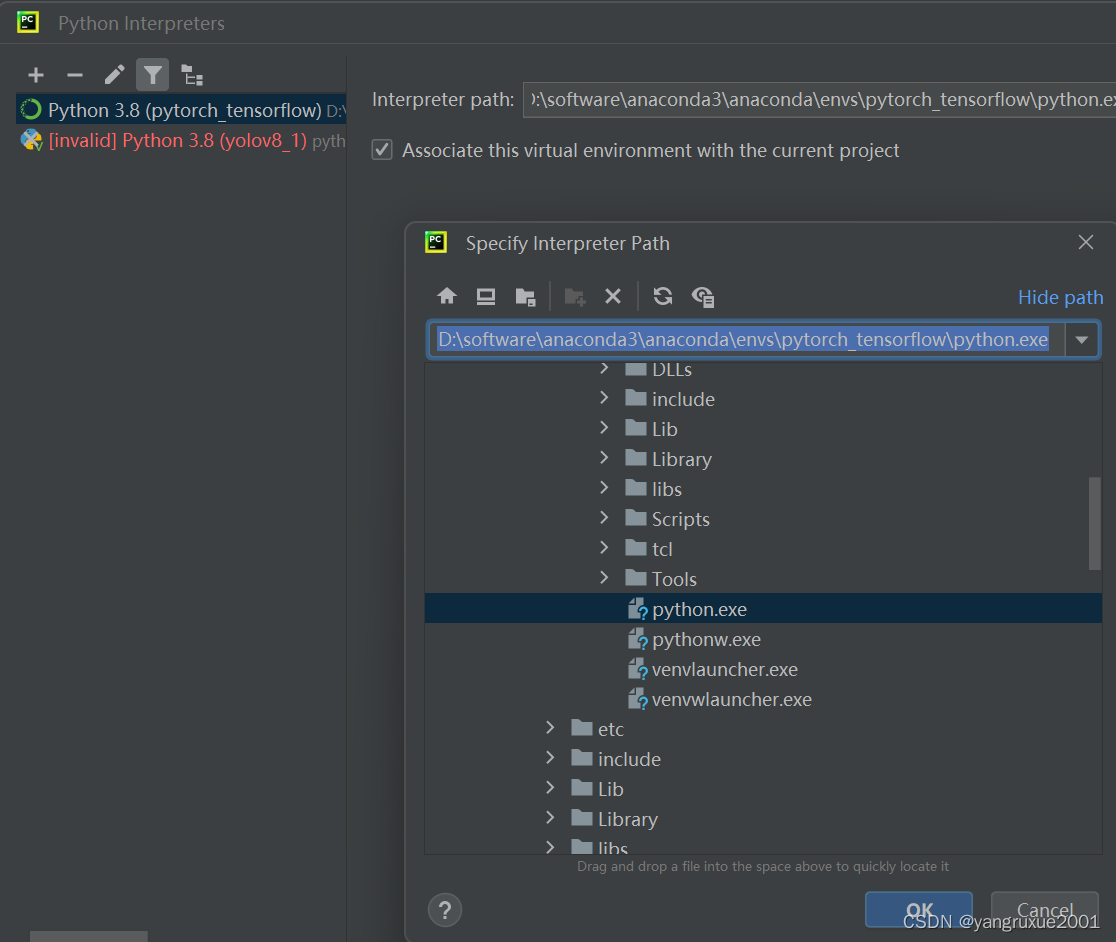Screen dimensions: 1116x942
Task: Click the venvlauncher.exe file icon
Action: coord(638,669)
